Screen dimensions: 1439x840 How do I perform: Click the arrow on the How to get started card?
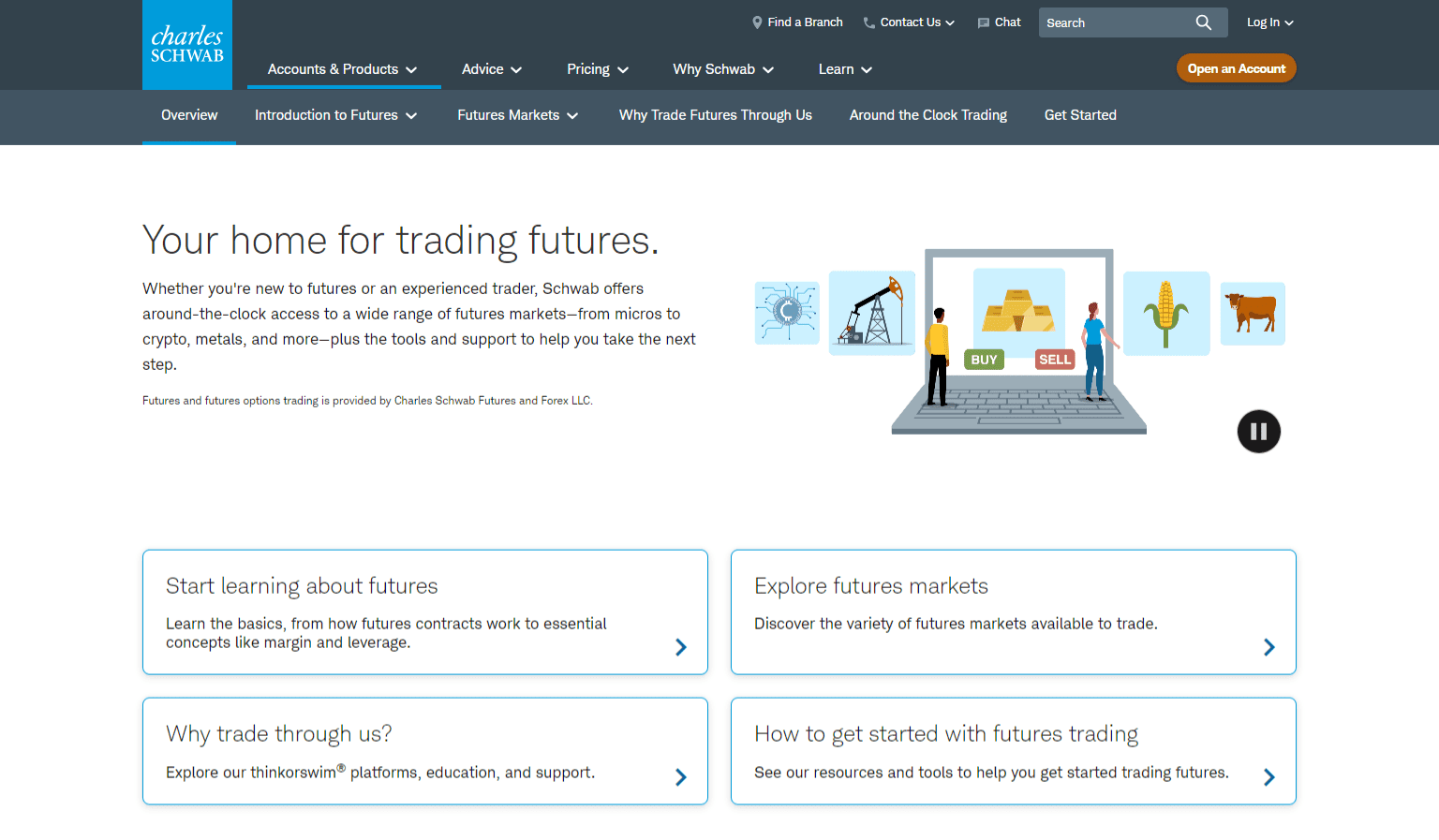1269,776
